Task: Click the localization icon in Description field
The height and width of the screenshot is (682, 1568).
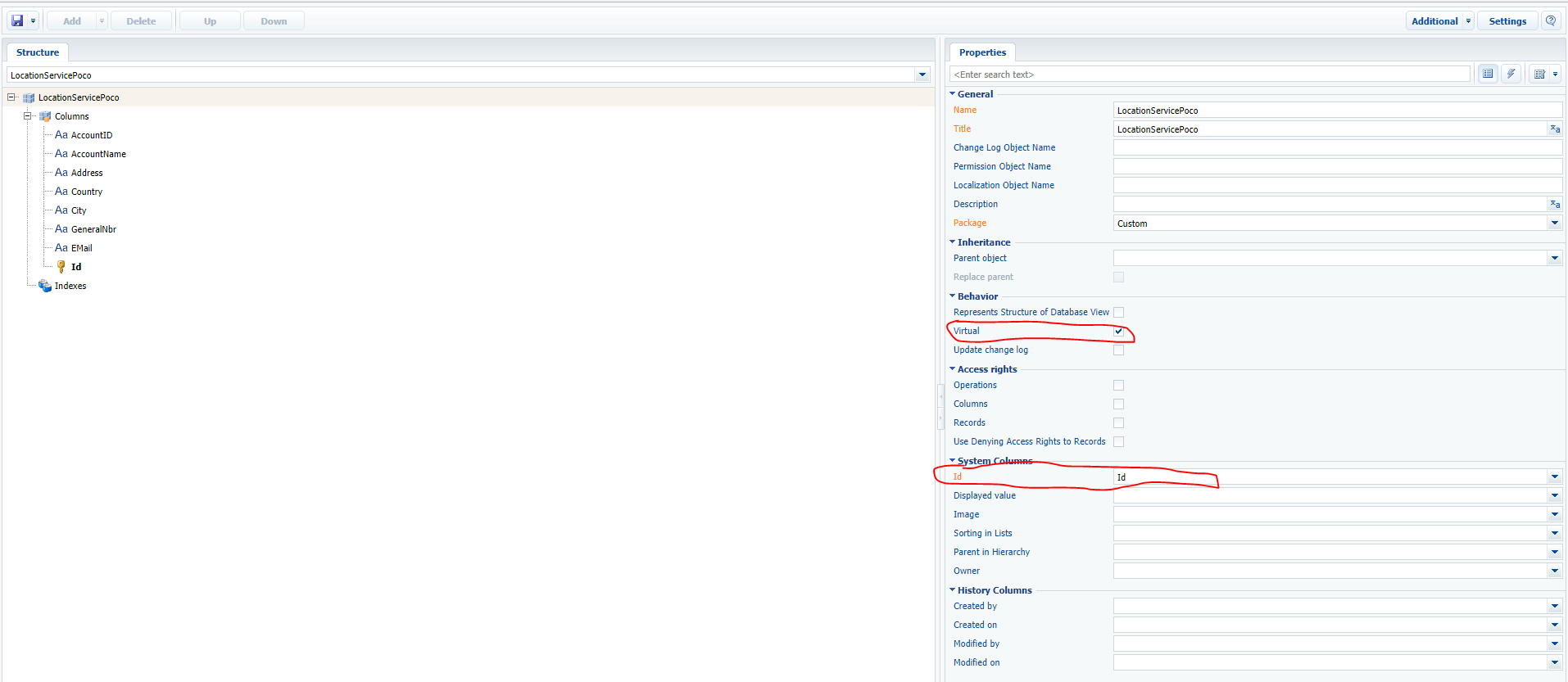Action: tap(1555, 204)
